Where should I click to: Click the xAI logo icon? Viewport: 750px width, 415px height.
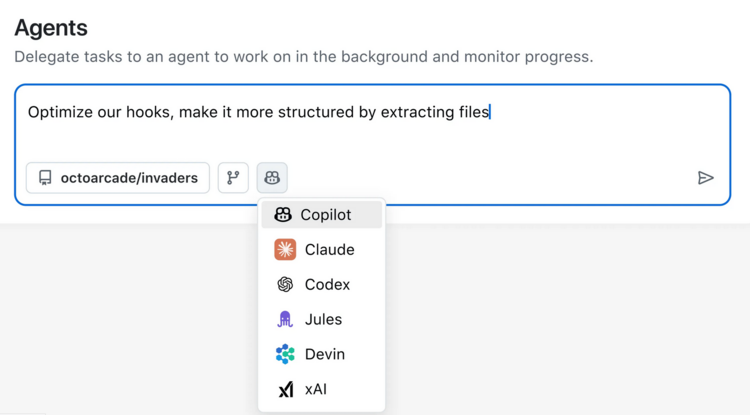285,389
